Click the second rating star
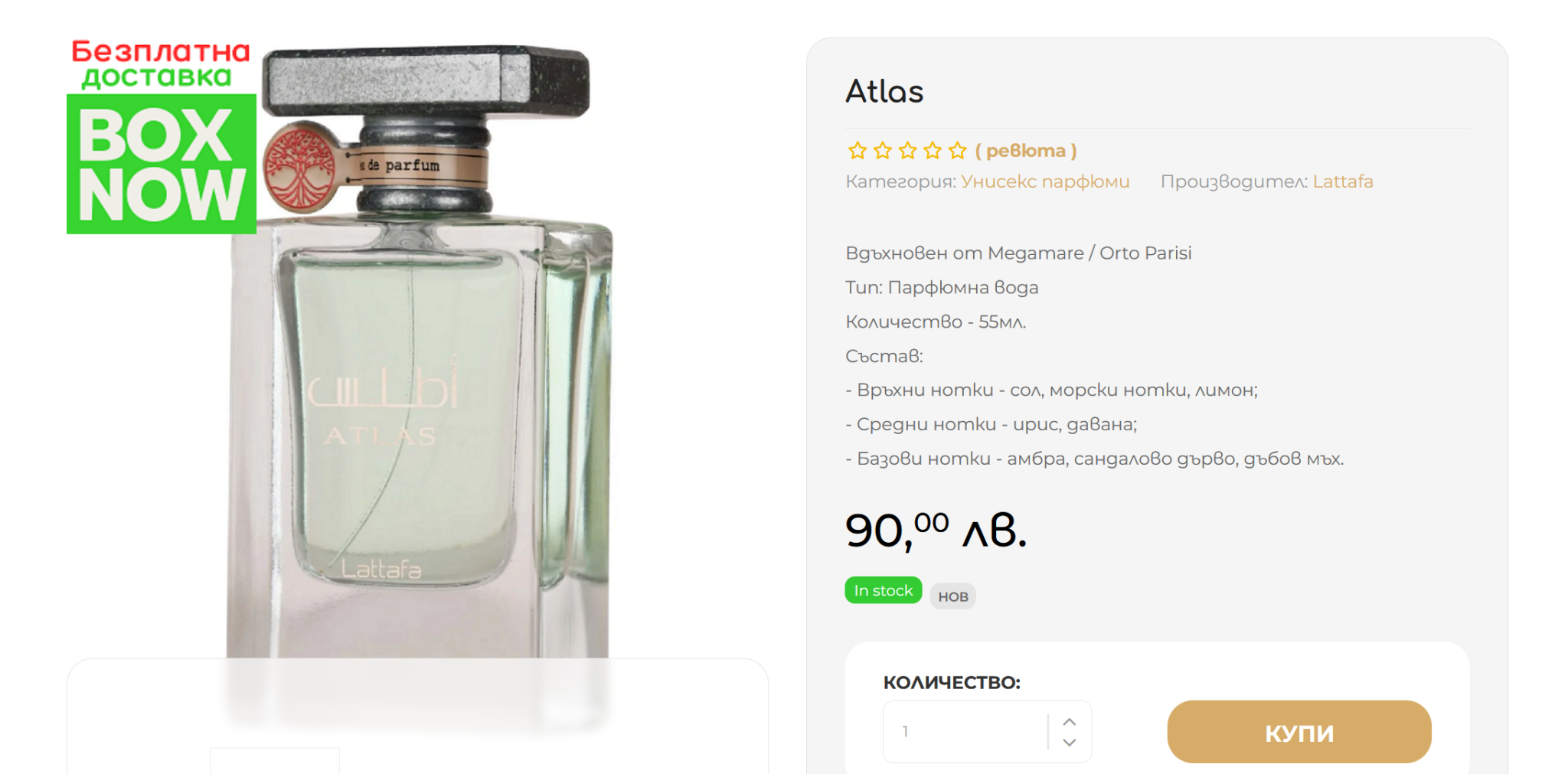The image size is (1568, 774). click(x=882, y=151)
